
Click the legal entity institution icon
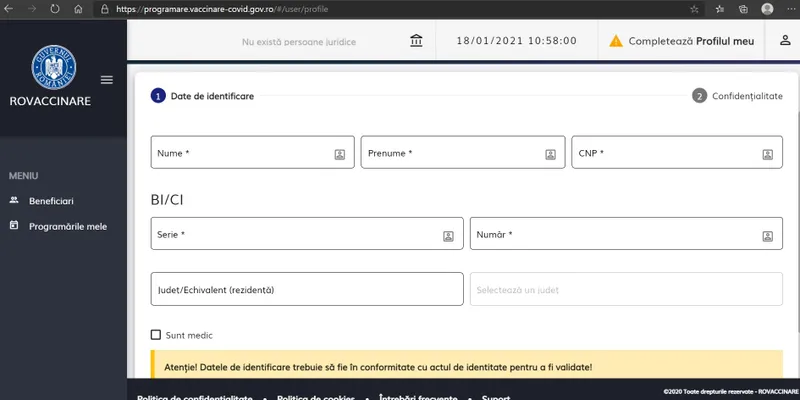point(416,41)
